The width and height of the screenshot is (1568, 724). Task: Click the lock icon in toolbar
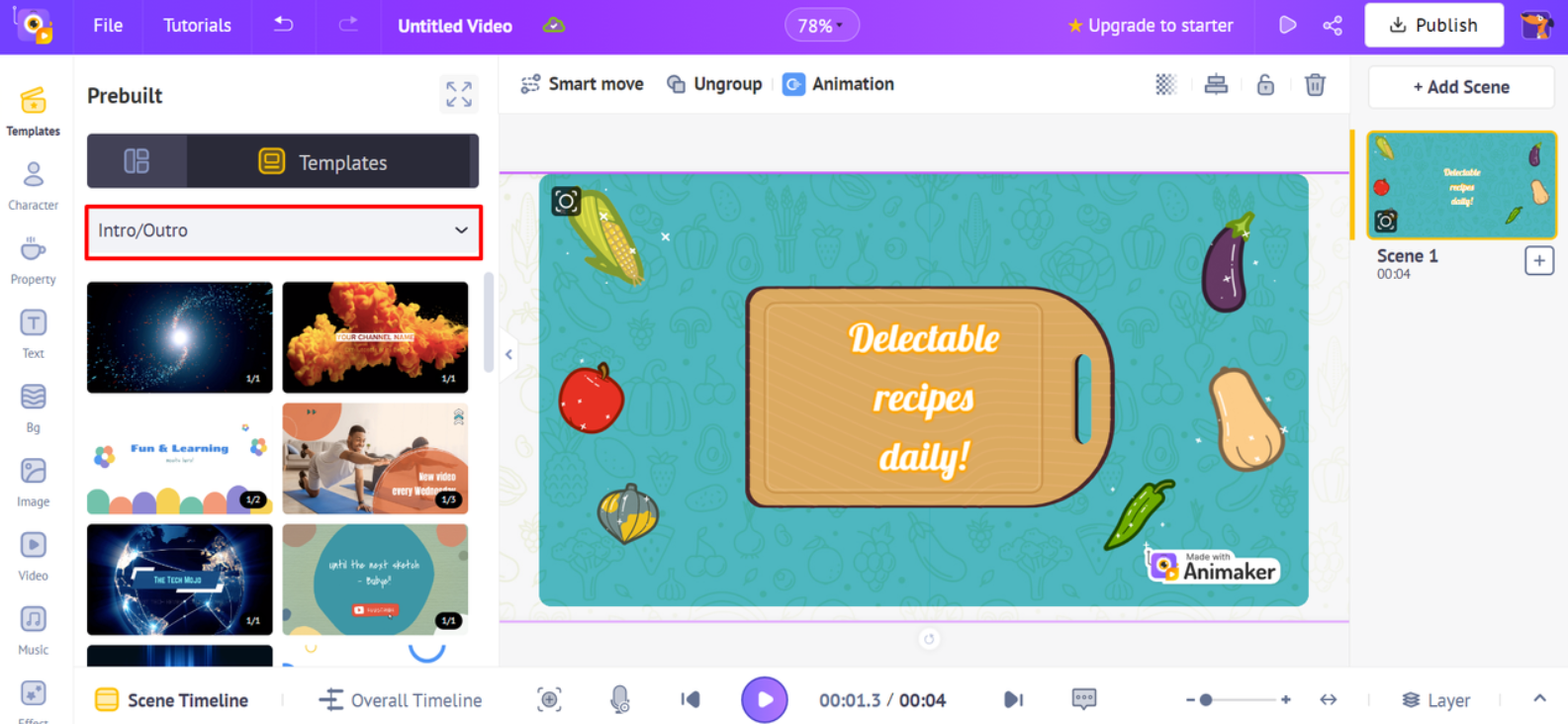click(x=1265, y=85)
